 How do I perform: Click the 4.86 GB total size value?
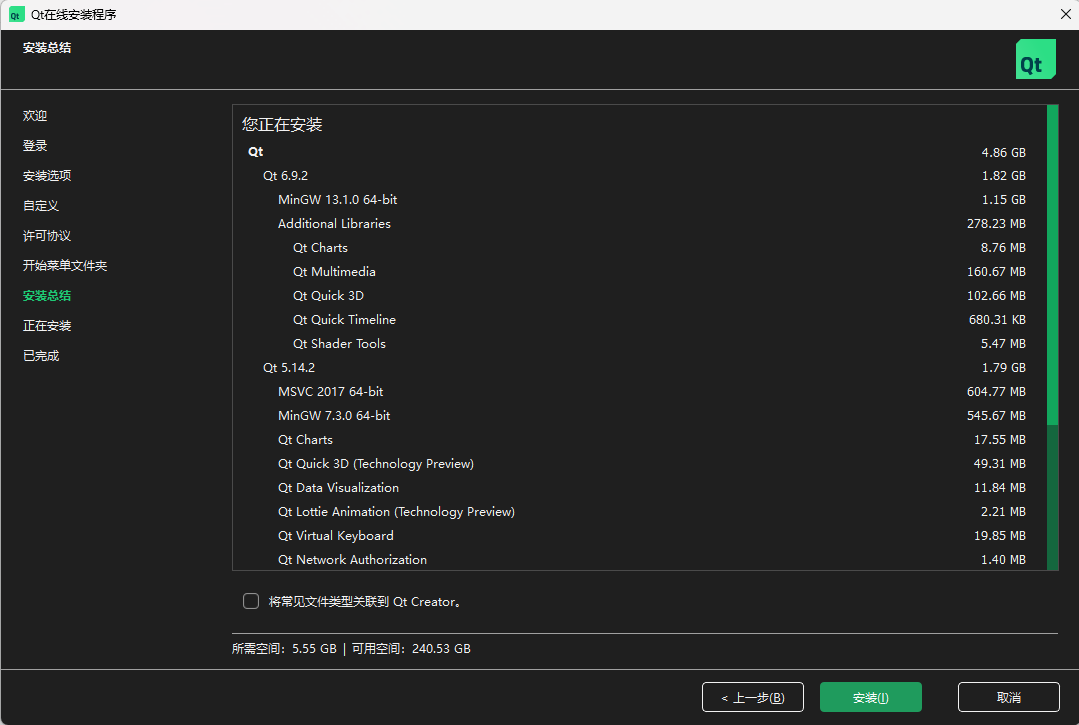click(x=1003, y=152)
